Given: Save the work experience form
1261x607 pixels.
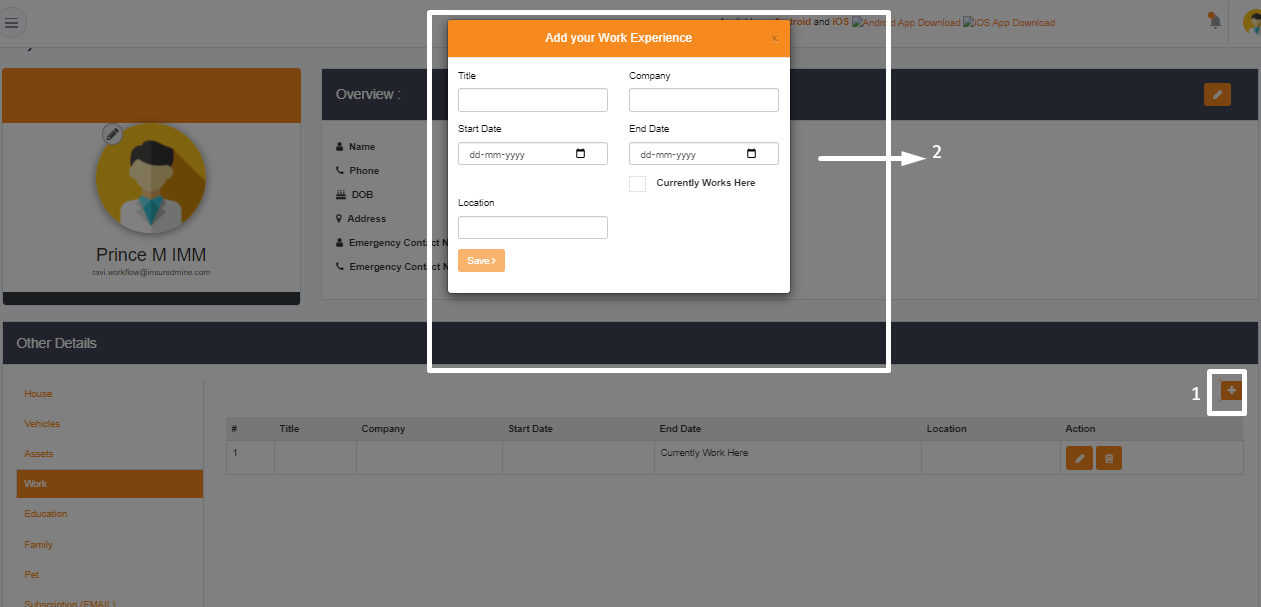Looking at the screenshot, I should point(481,260).
